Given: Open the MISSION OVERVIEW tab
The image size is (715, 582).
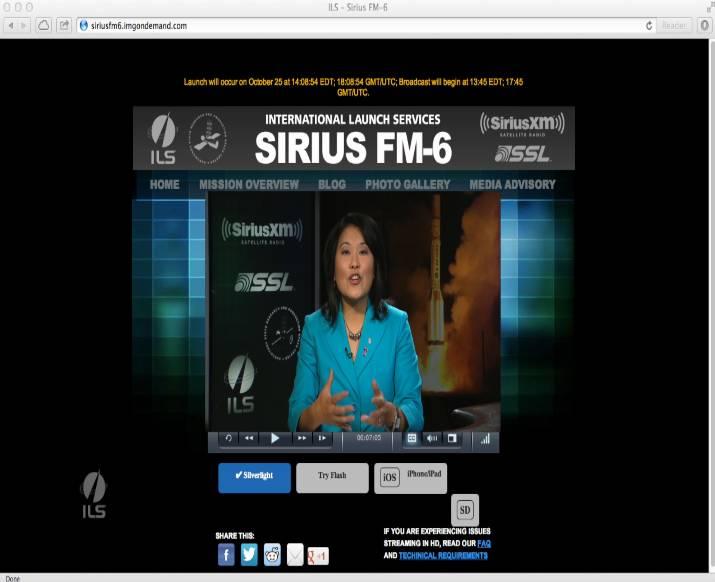Looking at the screenshot, I should point(249,185).
